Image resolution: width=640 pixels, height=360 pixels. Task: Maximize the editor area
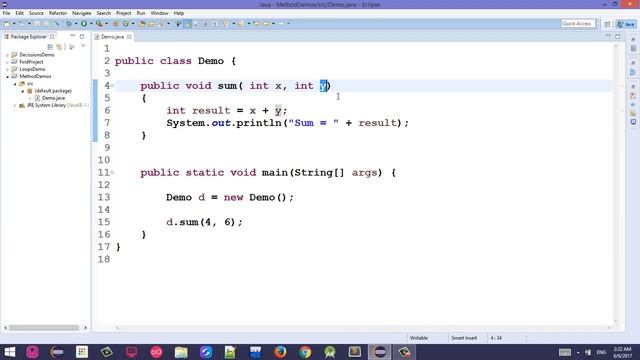[618, 36]
